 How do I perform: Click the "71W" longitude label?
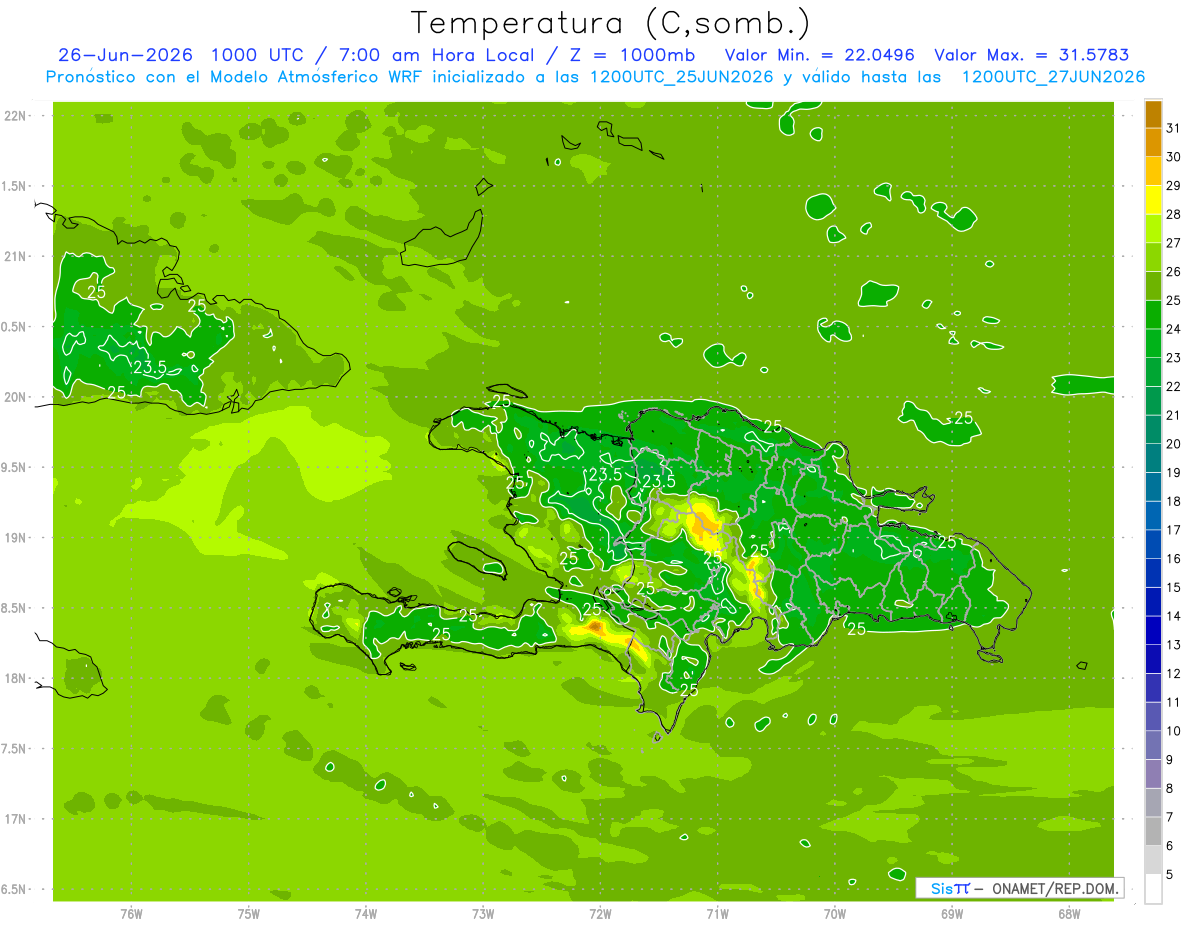717,914
